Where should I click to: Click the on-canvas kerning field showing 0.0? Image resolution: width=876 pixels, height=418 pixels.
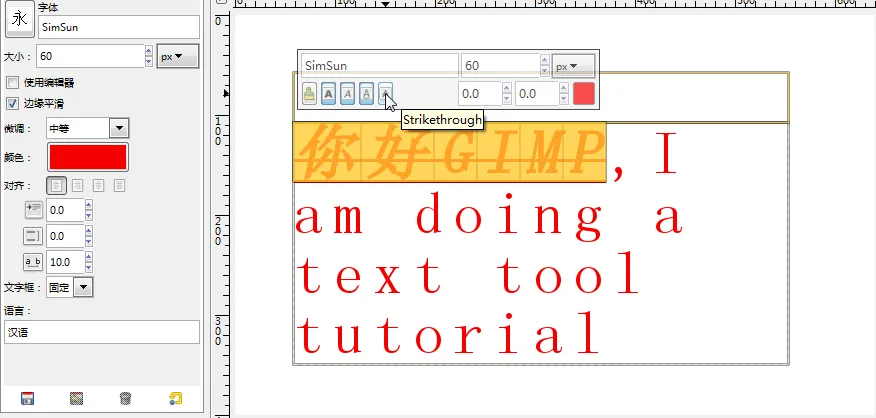[x=536, y=94]
